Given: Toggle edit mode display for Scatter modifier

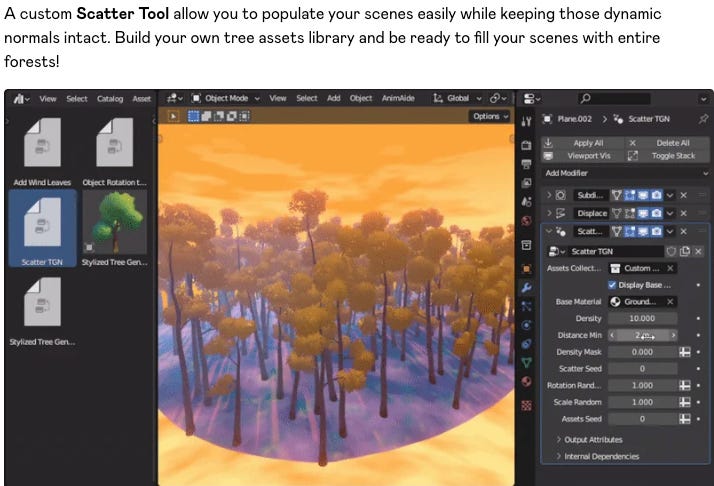Looking at the screenshot, I should point(630,231).
